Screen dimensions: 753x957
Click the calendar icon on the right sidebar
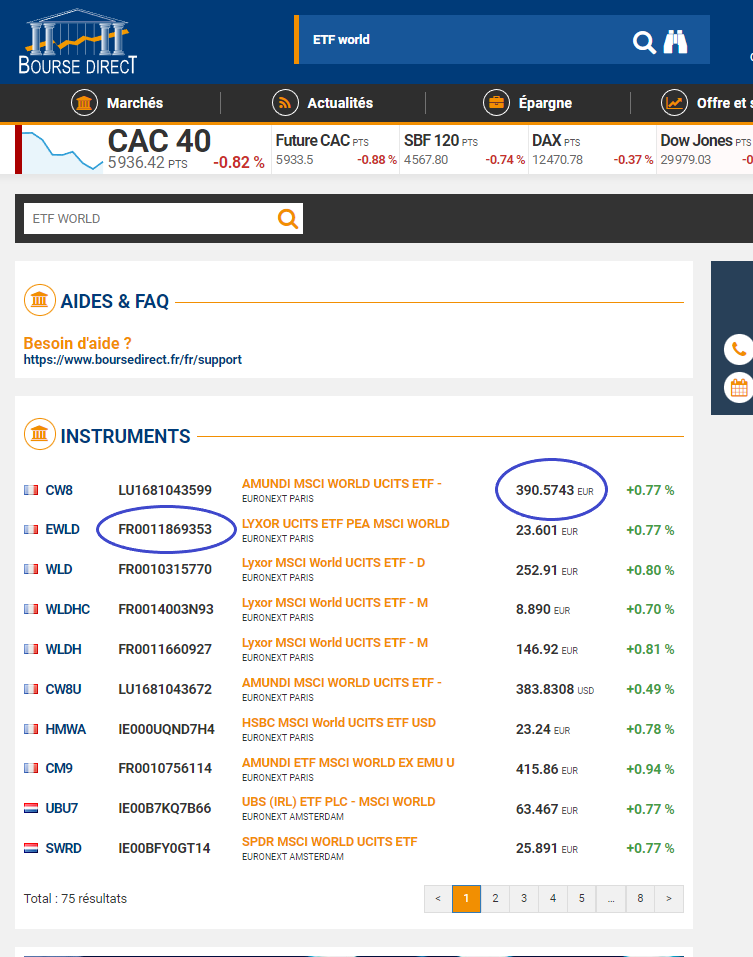(x=738, y=388)
